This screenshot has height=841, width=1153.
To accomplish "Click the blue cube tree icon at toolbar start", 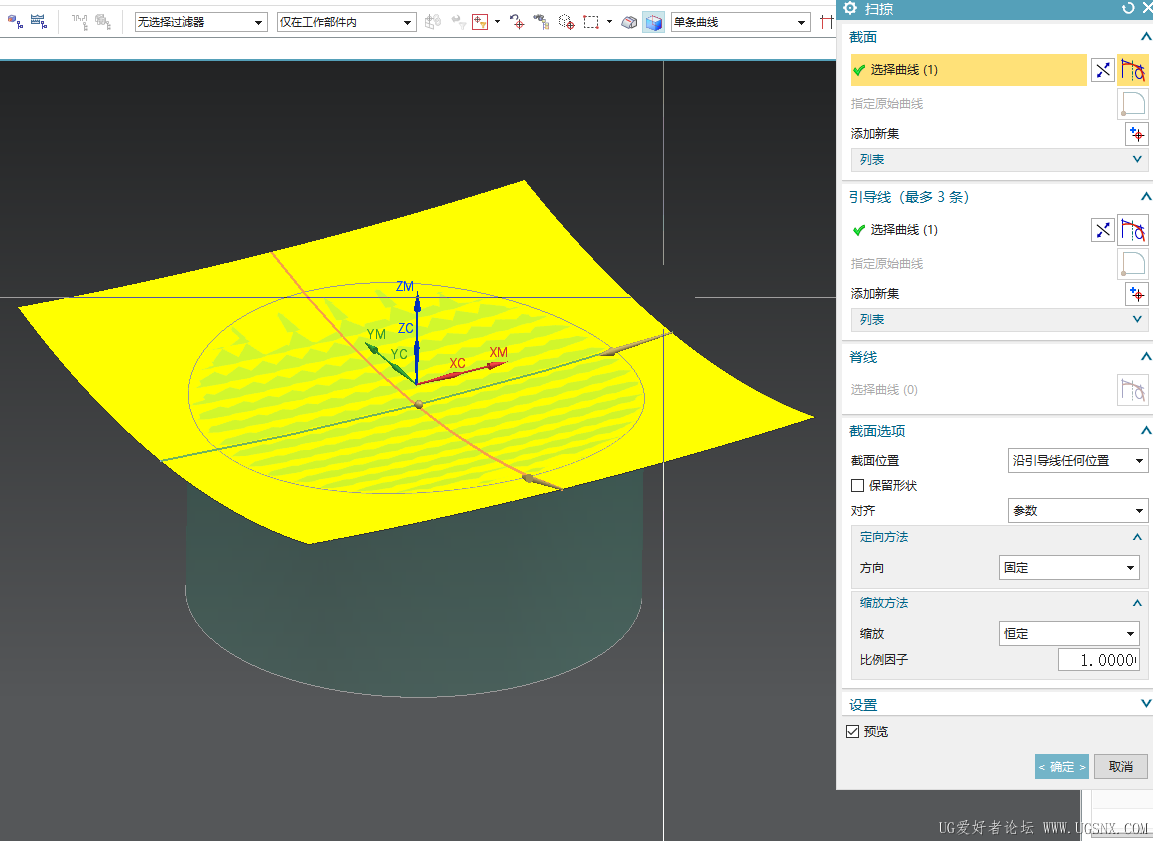I will coord(15,22).
